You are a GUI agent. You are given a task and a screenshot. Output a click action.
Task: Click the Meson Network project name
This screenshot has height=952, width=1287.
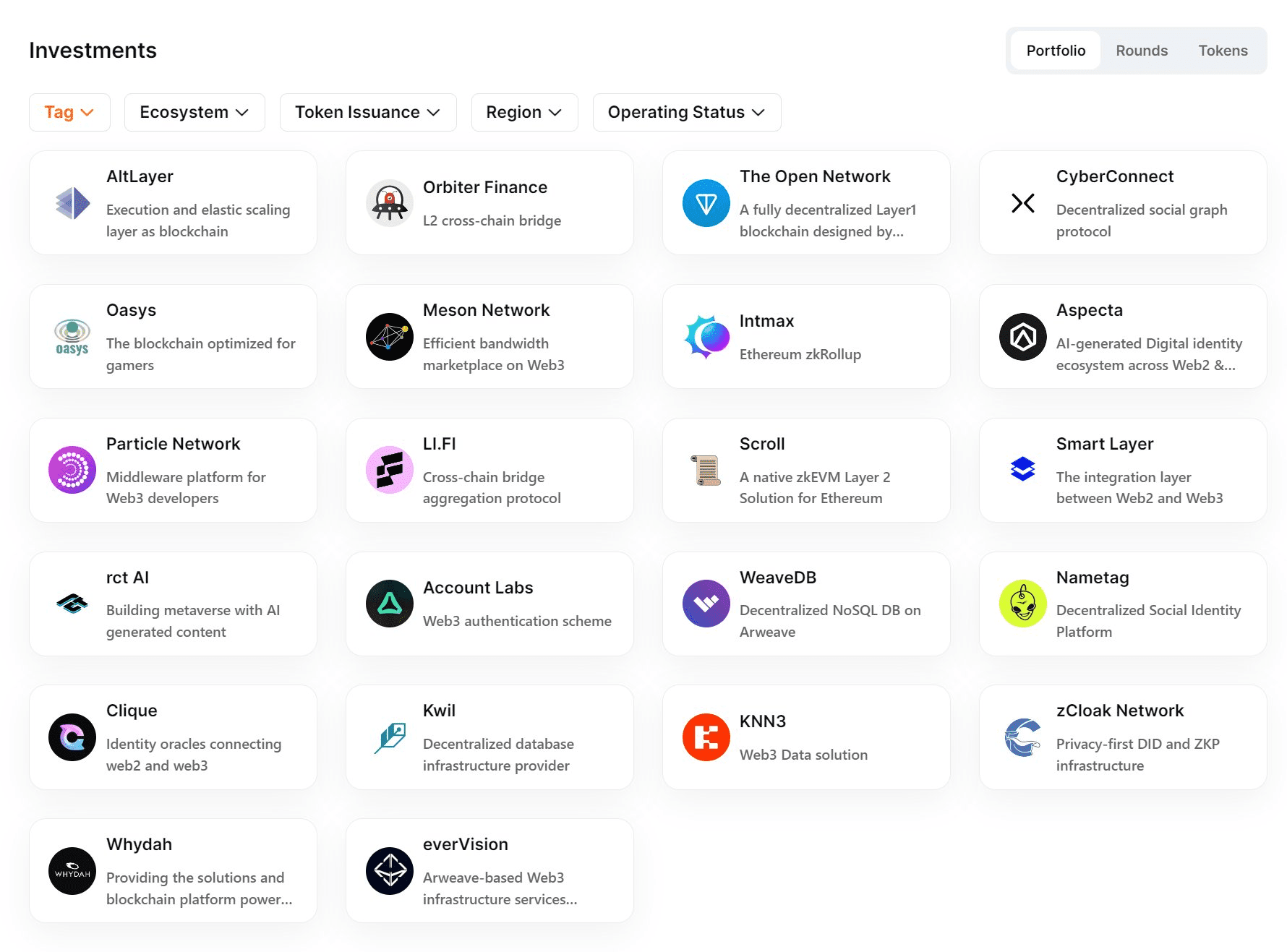click(486, 310)
